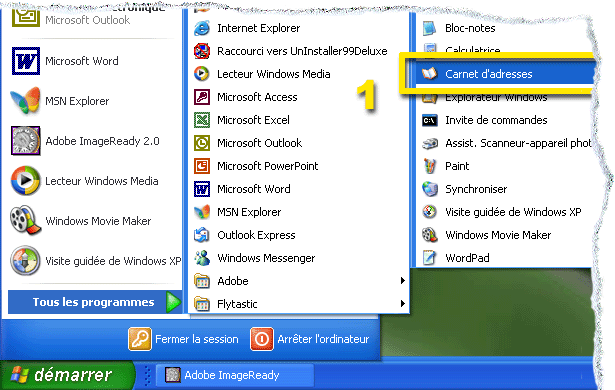
Task: Expand the Adobe submenu arrow
Action: pyautogui.click(x=402, y=281)
